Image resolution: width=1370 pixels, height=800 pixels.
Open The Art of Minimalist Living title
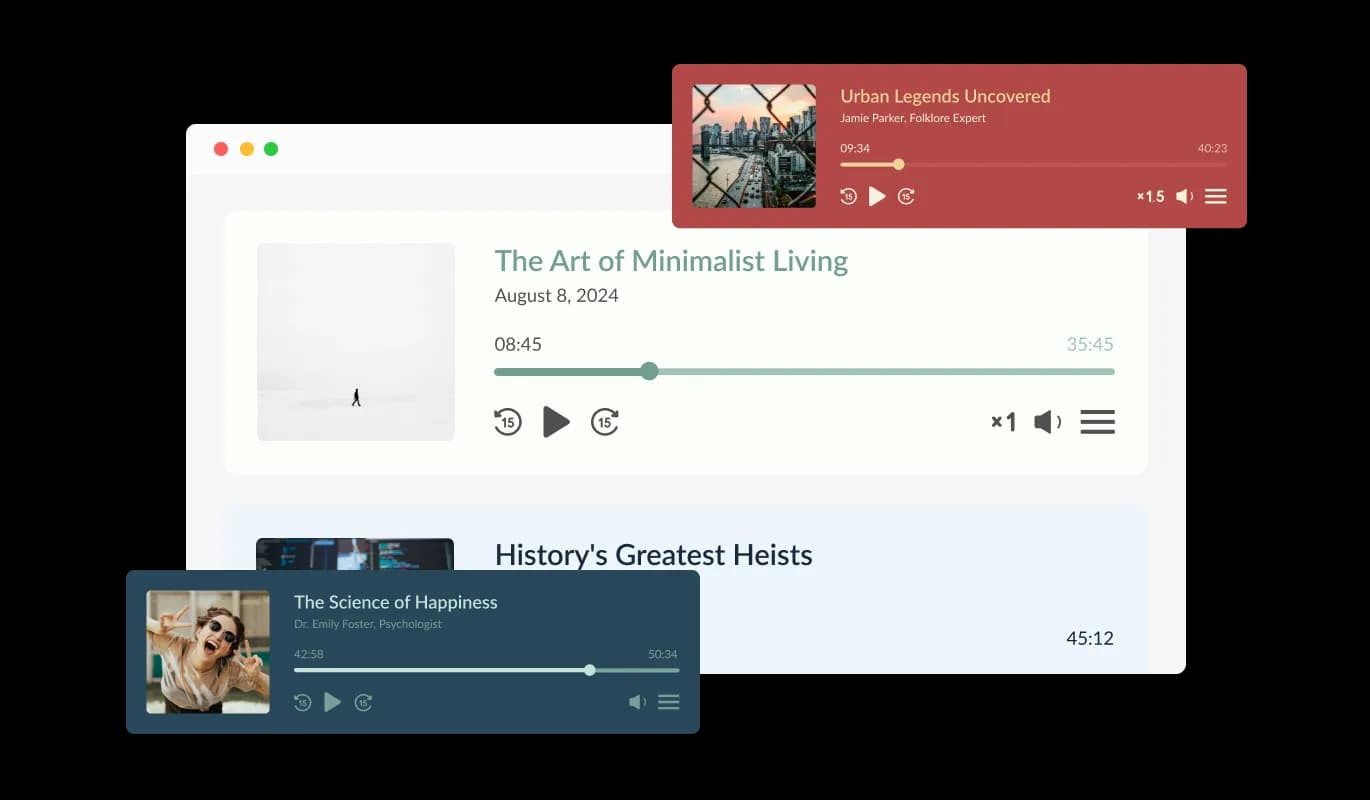click(x=671, y=261)
